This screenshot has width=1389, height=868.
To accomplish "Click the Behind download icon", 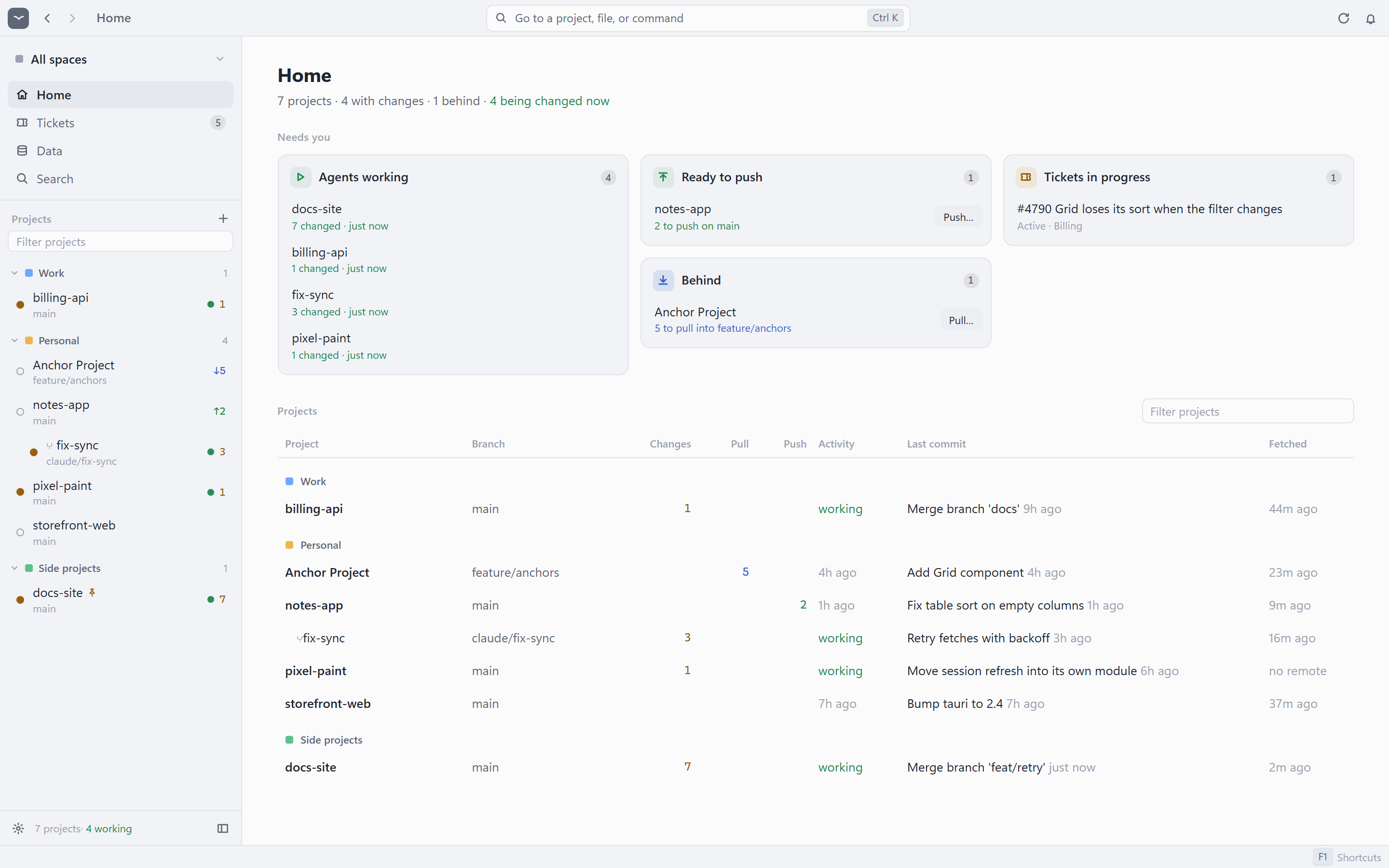I will click(663, 280).
